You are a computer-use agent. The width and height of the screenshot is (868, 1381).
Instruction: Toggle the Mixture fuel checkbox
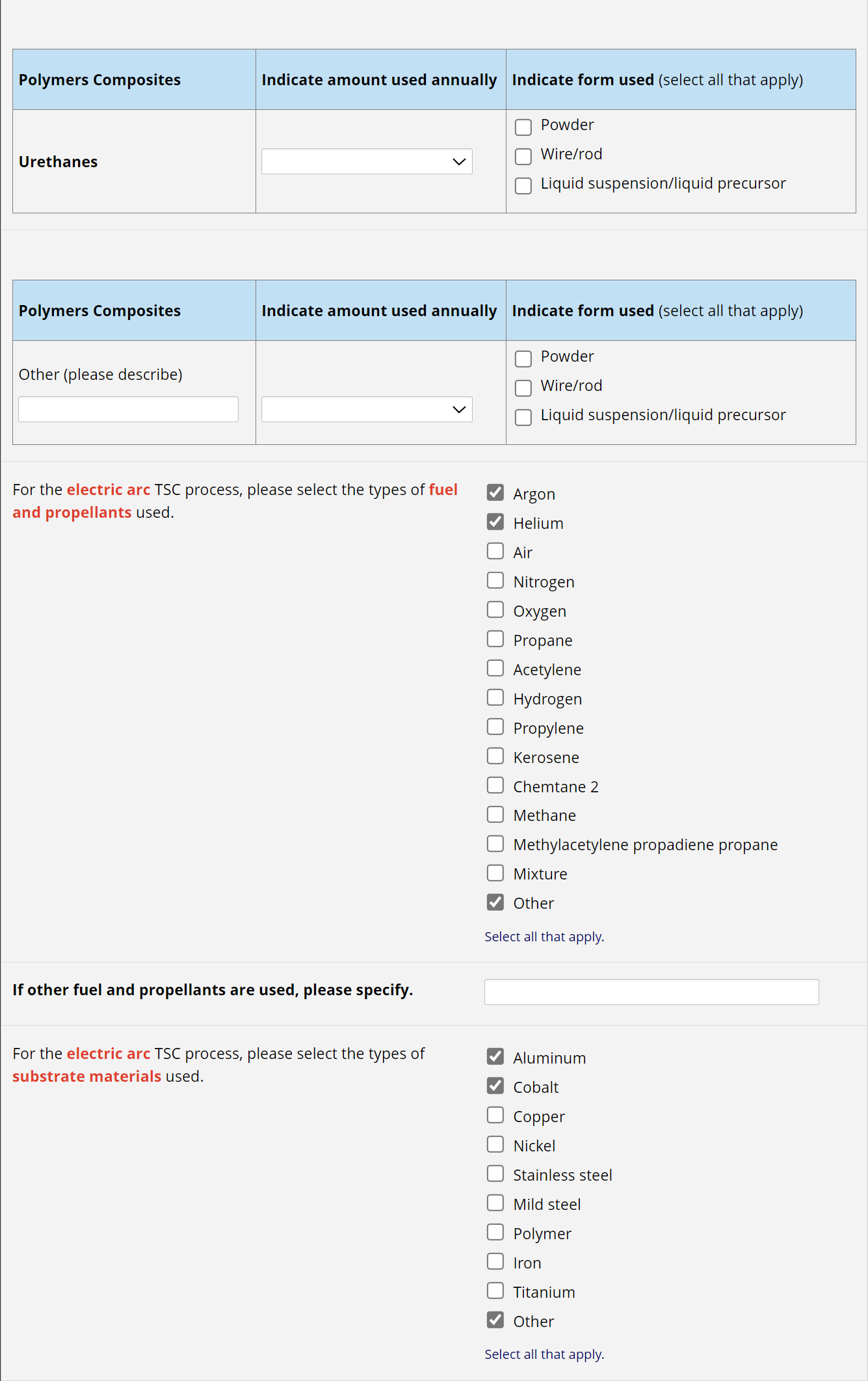point(495,873)
